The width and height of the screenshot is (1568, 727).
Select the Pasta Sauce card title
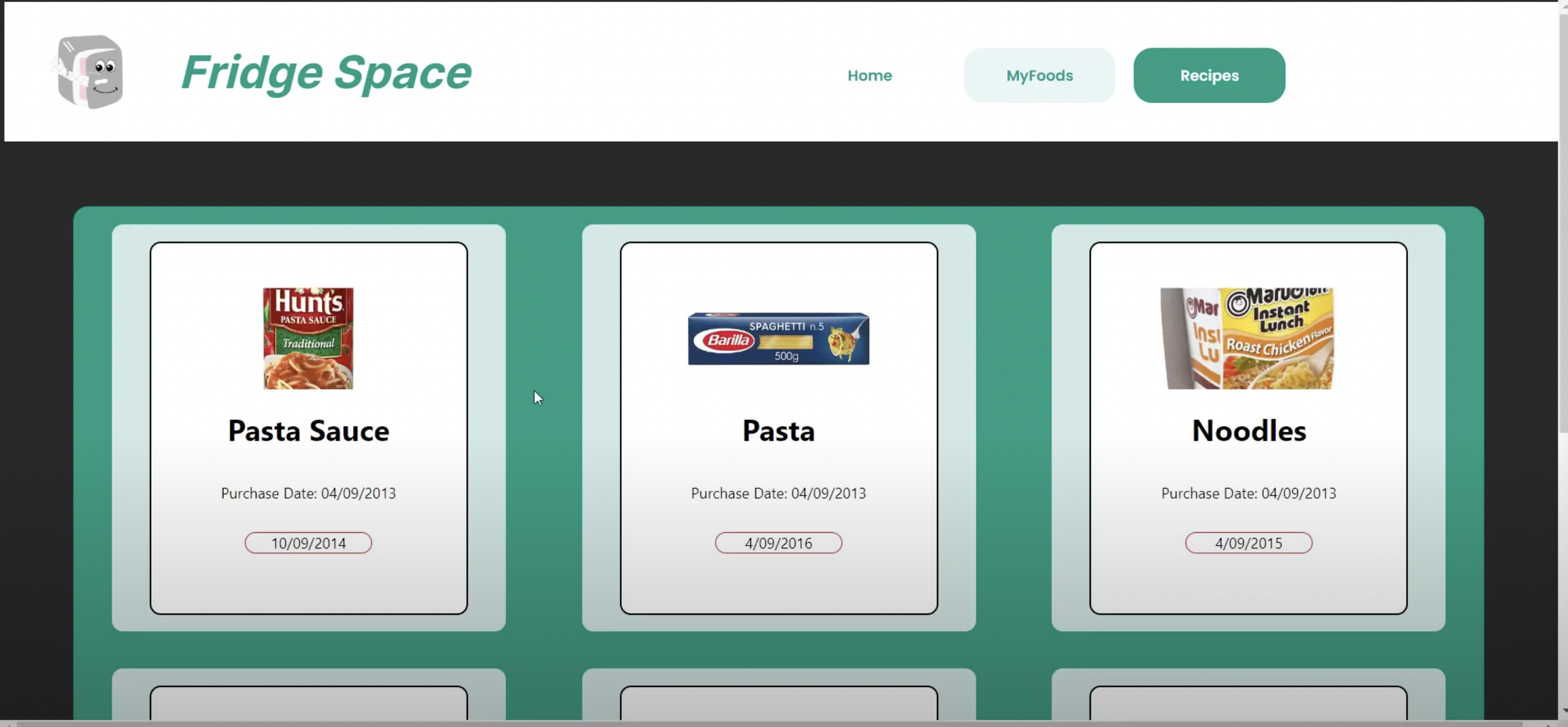308,431
